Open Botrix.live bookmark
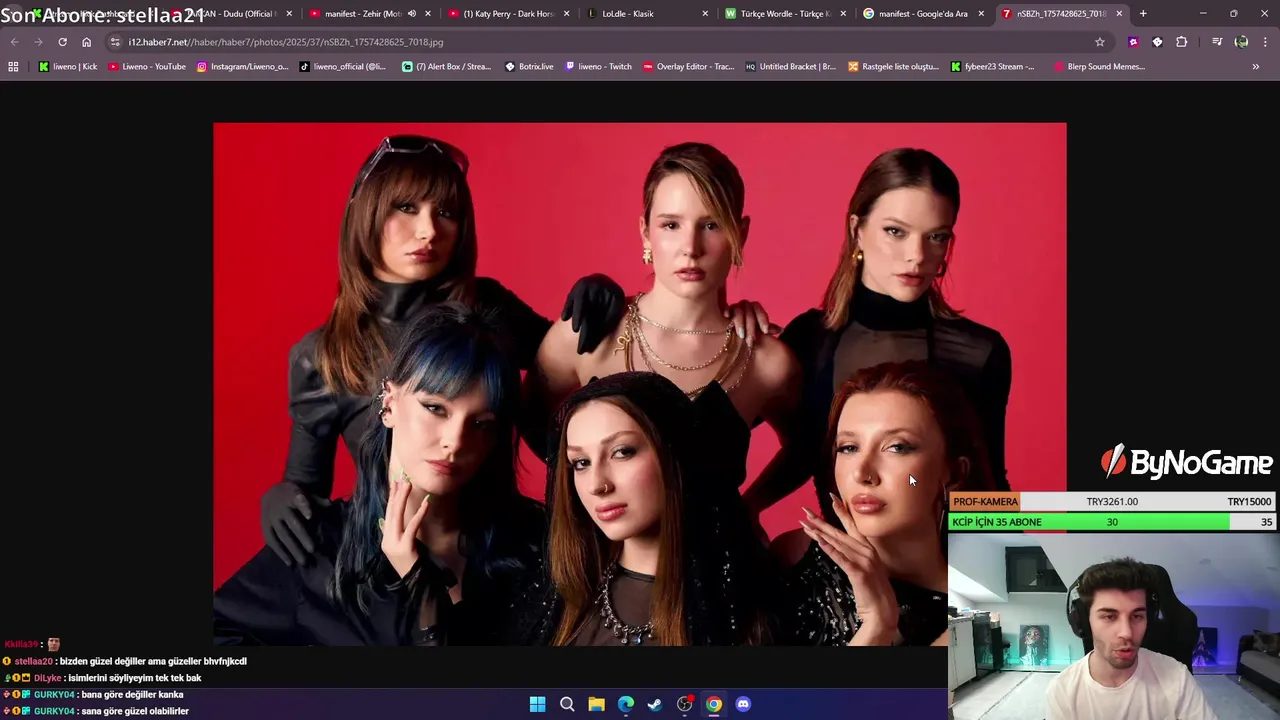Screen dimensions: 1280x720 click(x=529, y=67)
